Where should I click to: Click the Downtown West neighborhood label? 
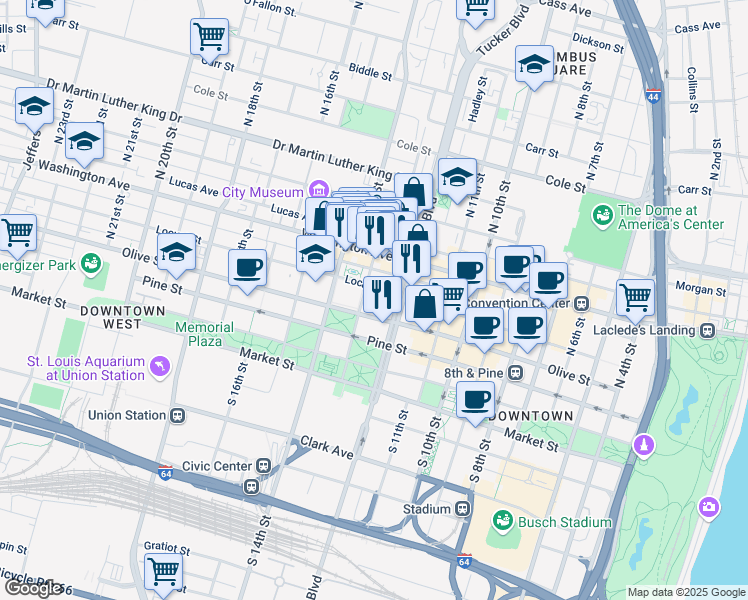pyautogui.click(x=123, y=318)
